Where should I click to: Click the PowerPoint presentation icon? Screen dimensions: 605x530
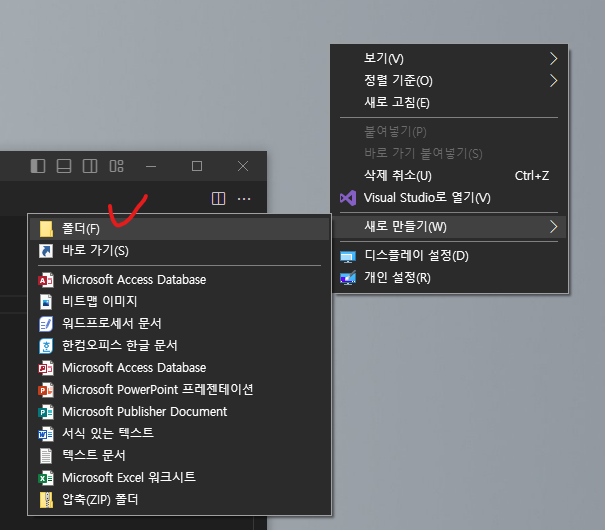[46, 390]
